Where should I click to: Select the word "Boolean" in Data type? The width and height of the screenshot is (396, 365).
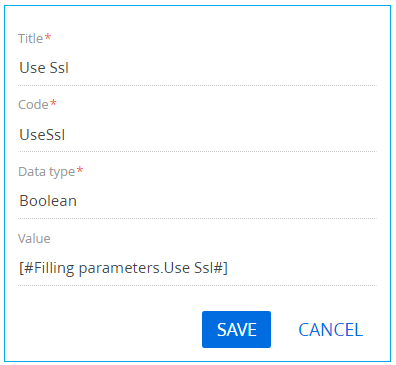point(48,201)
